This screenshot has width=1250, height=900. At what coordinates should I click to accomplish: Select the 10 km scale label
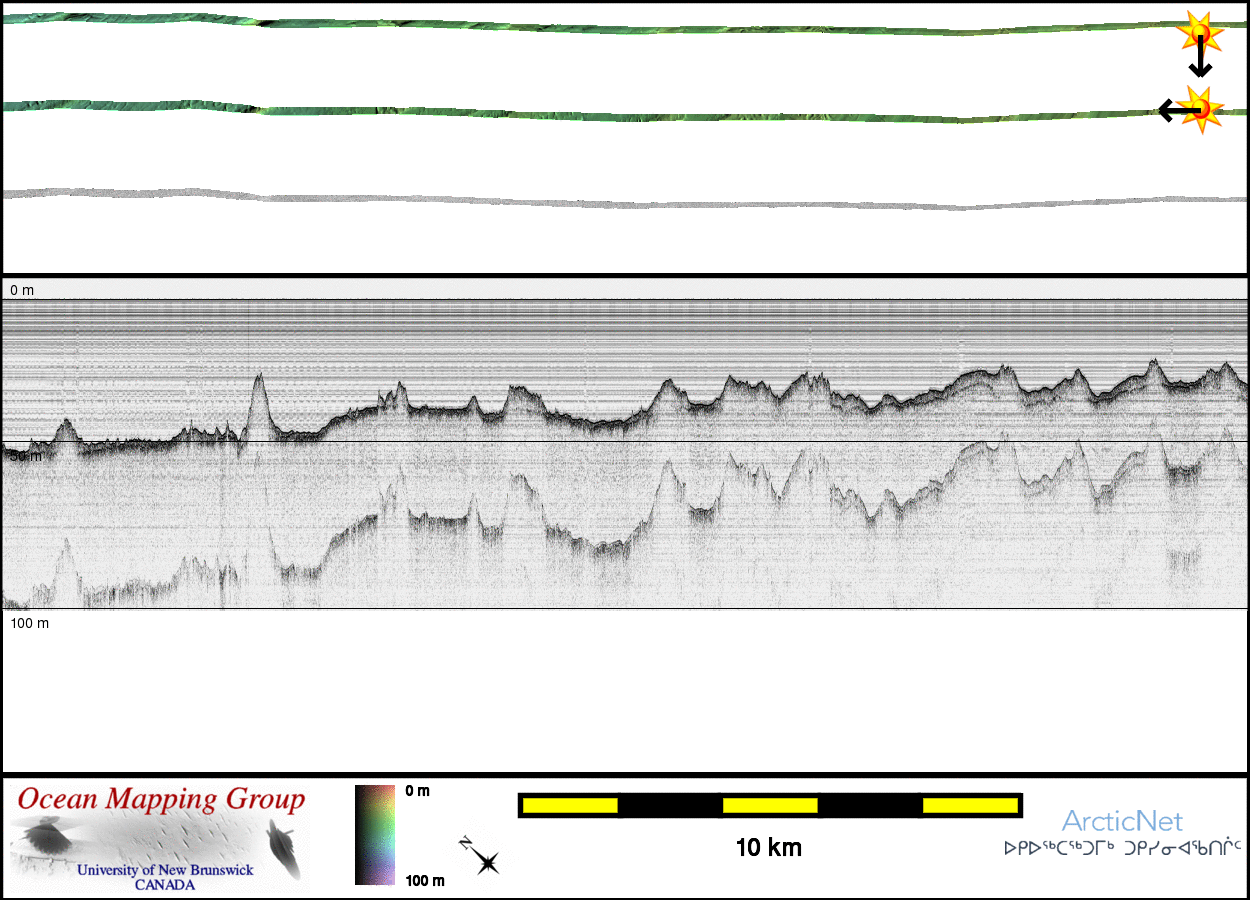coord(768,848)
